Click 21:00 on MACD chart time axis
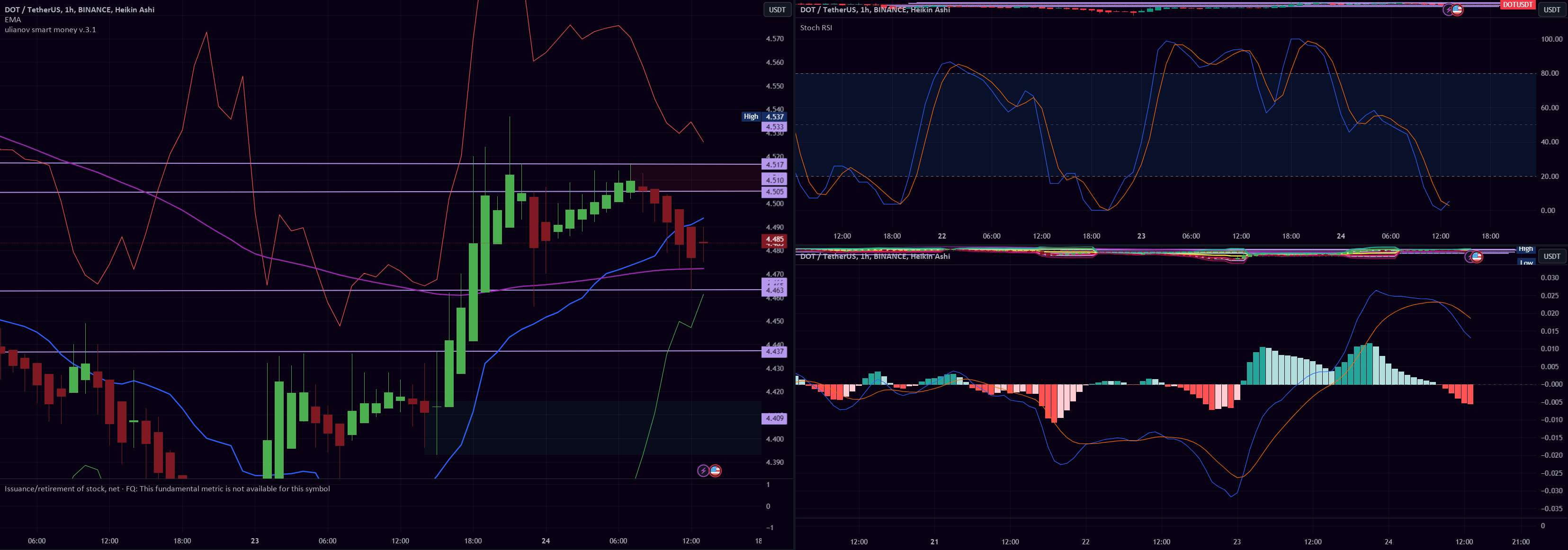Screen dimensions: 1568x550 (x=1521, y=541)
